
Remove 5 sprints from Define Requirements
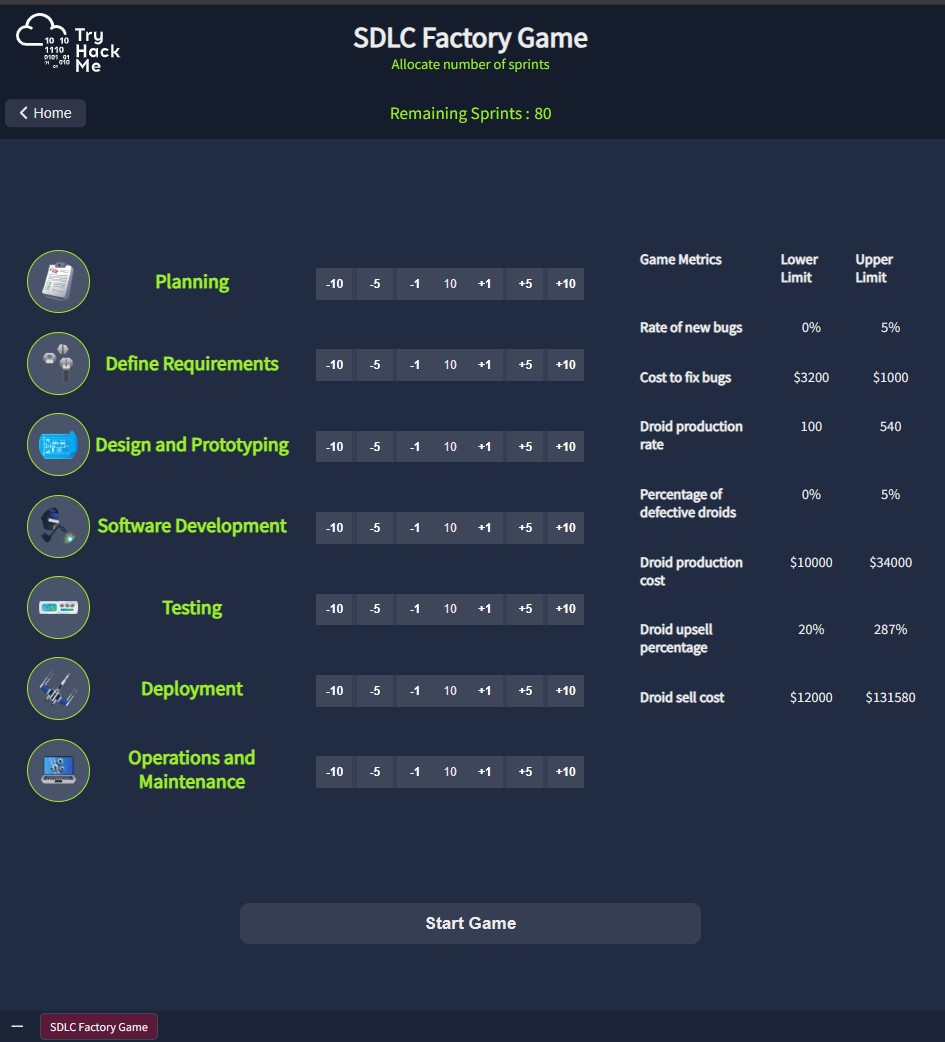pyautogui.click(x=375, y=365)
